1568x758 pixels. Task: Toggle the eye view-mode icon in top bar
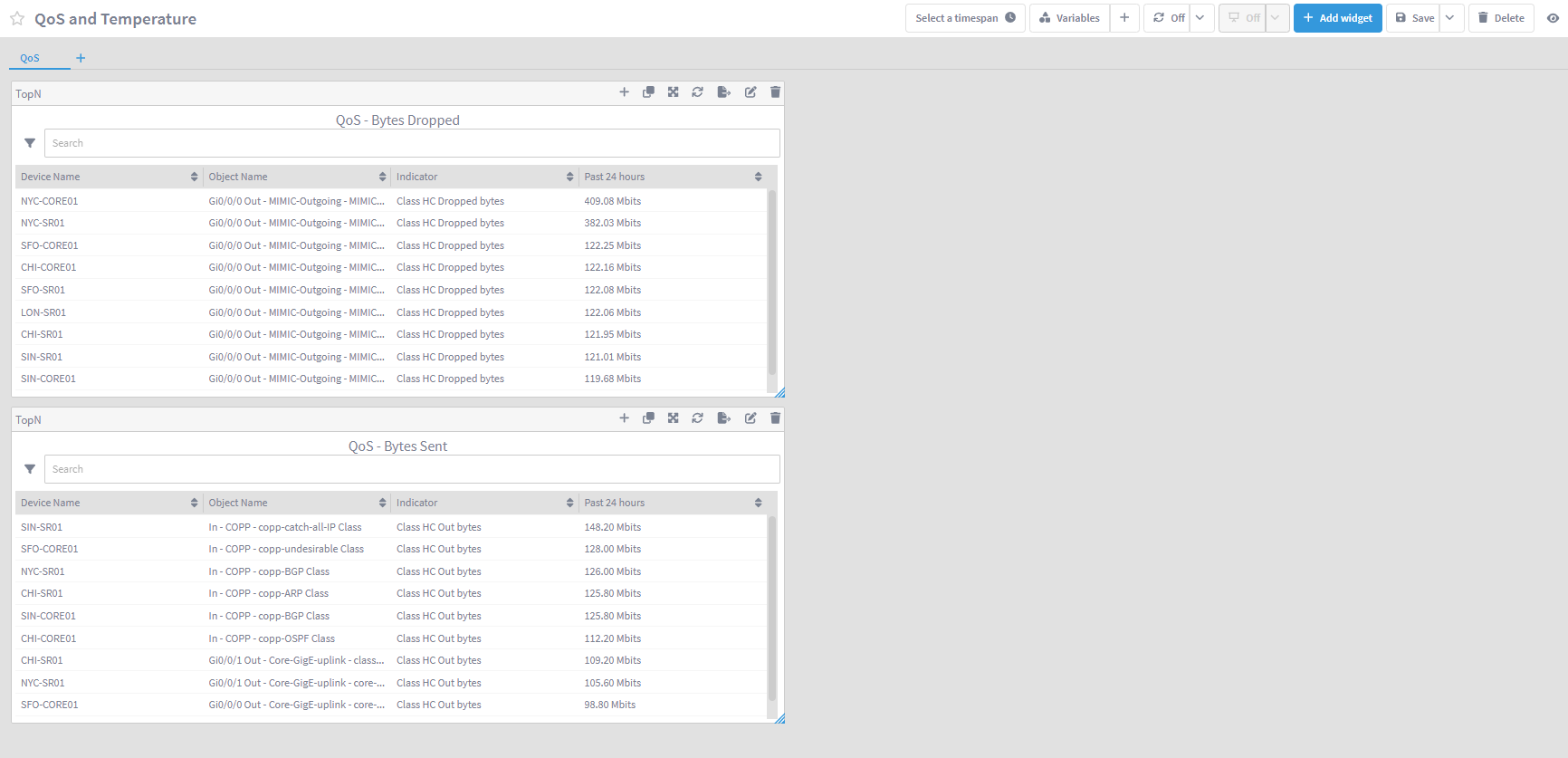(1553, 18)
